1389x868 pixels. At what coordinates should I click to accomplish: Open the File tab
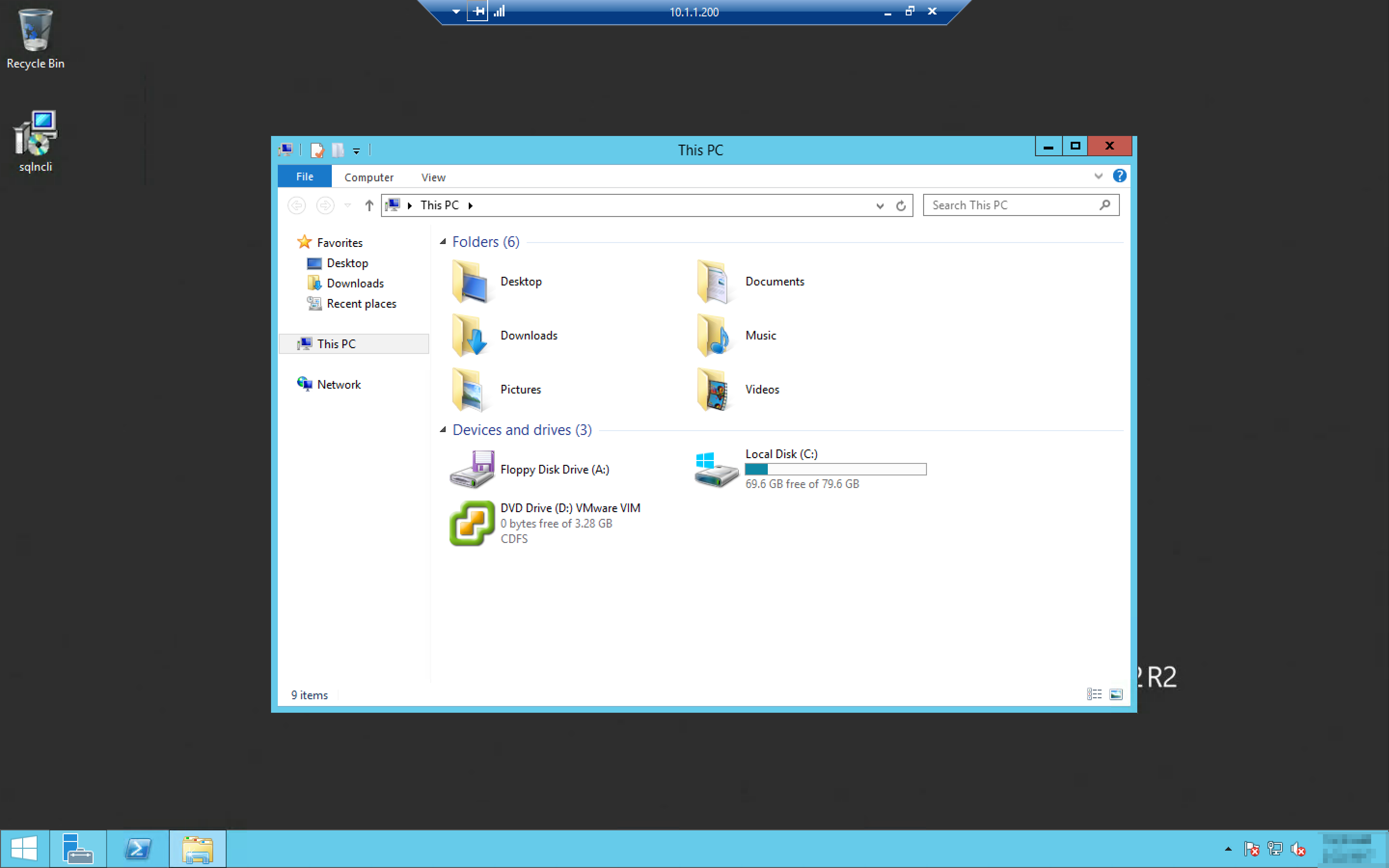pyautogui.click(x=305, y=177)
